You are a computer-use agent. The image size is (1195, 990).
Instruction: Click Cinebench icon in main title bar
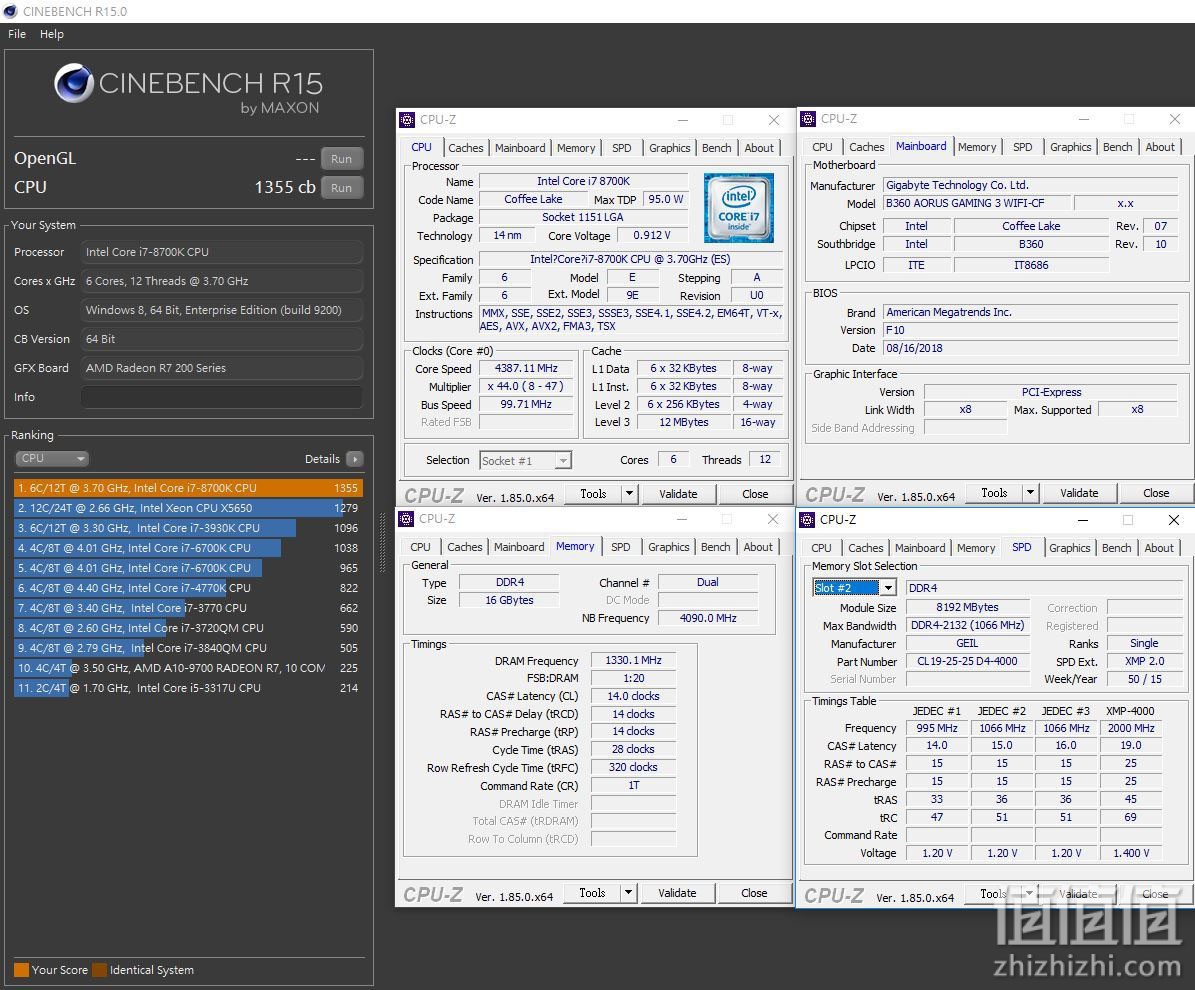pyautogui.click(x=11, y=11)
